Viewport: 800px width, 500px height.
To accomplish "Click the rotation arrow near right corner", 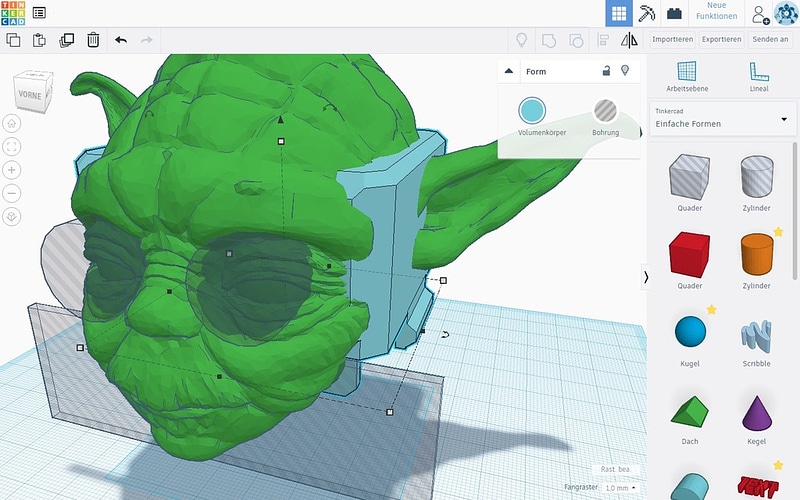I will point(445,335).
